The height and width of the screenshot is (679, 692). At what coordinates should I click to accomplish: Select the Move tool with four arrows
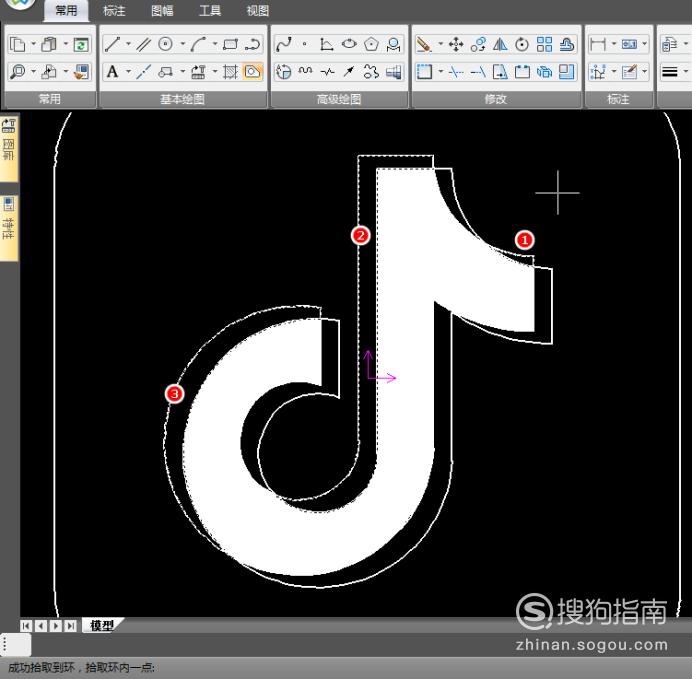(455, 45)
